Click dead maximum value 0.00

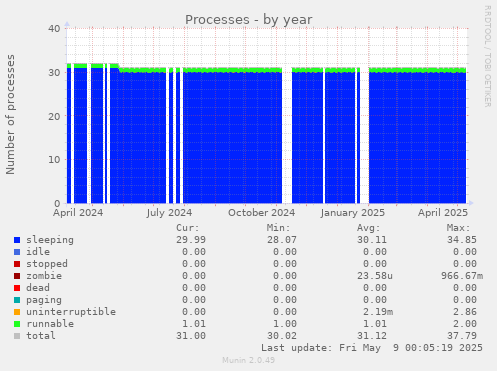click(x=465, y=288)
